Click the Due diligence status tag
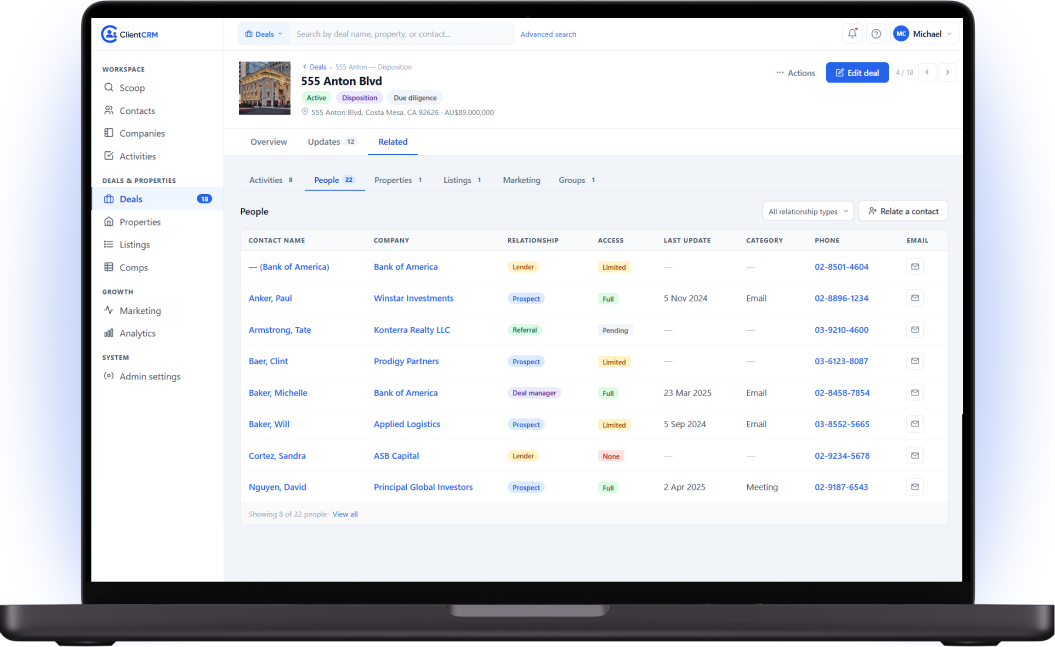Viewport: 1055px width, 647px height. pyautogui.click(x=415, y=98)
